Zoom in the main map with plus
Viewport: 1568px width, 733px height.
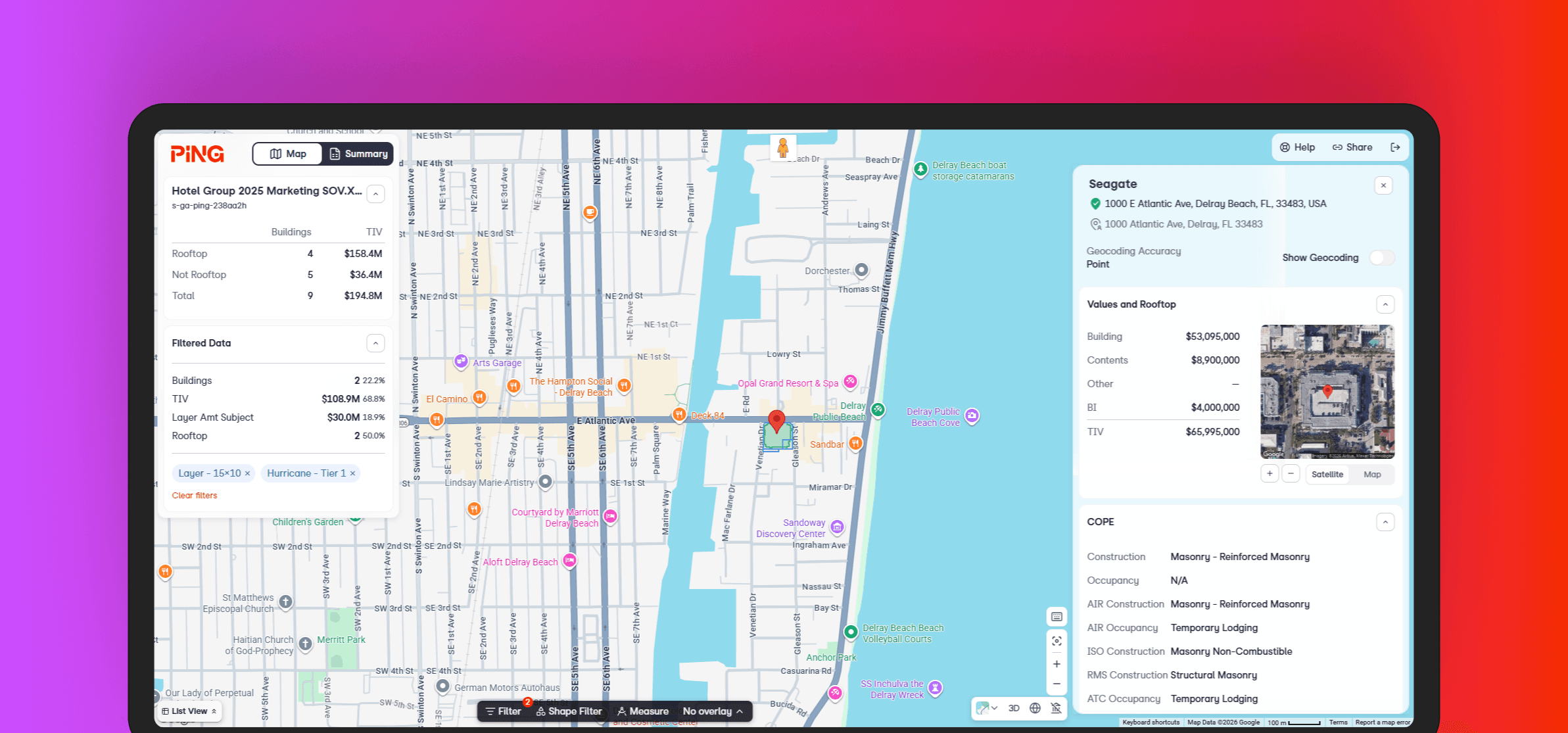1057,664
